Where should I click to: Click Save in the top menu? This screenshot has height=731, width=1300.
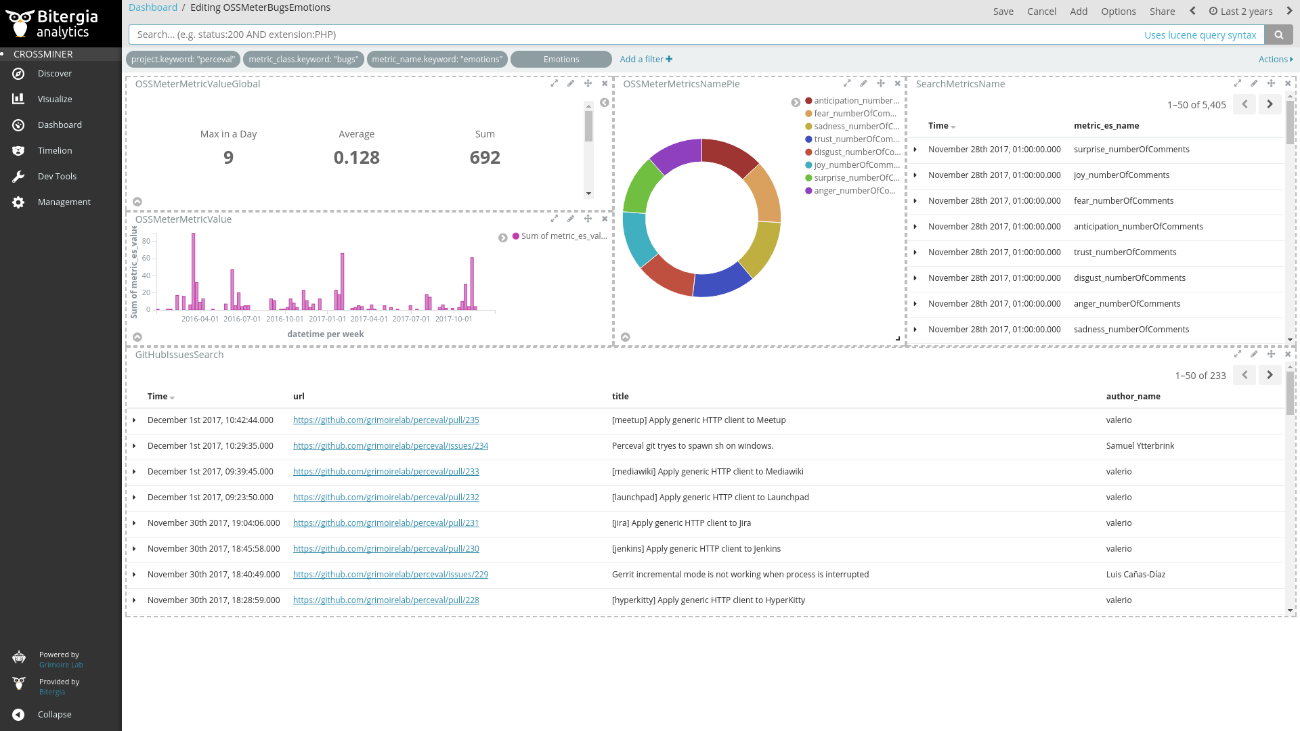click(x=1003, y=11)
